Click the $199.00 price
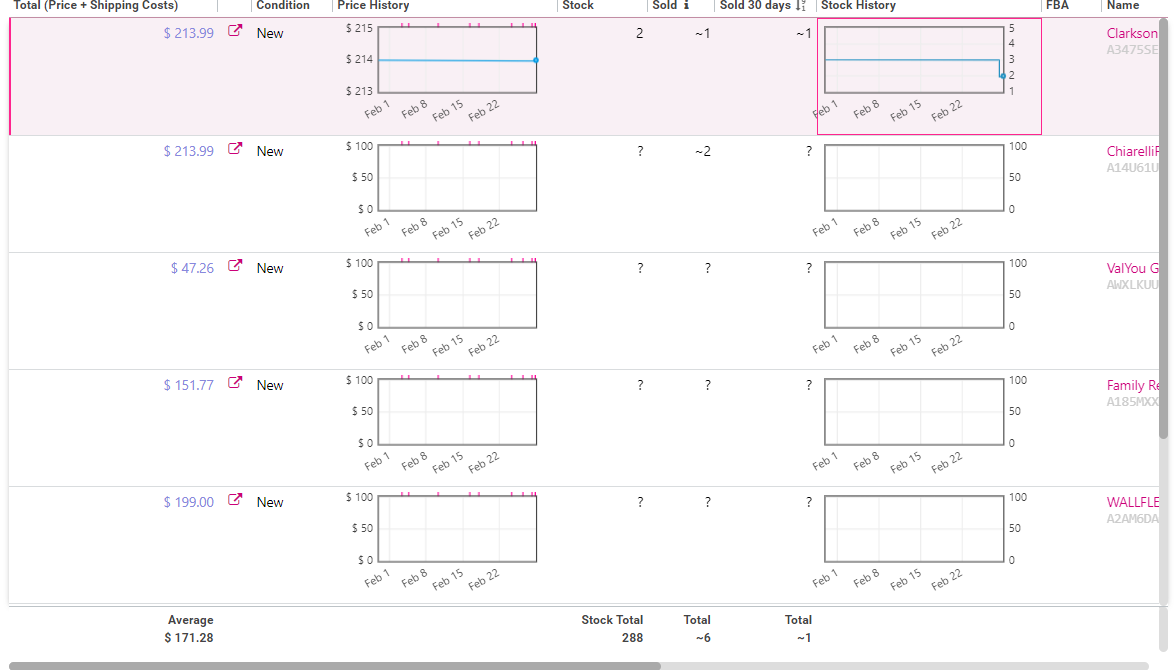This screenshot has width=1174, height=670. (189, 502)
